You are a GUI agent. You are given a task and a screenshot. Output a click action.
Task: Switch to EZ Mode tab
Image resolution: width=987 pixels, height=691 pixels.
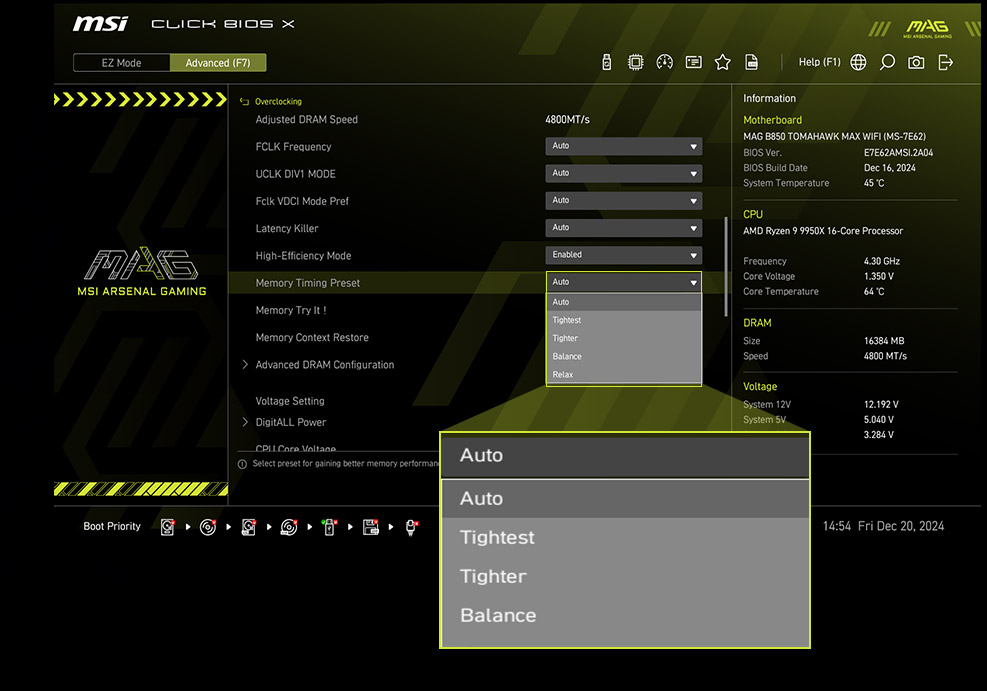[x=121, y=62]
